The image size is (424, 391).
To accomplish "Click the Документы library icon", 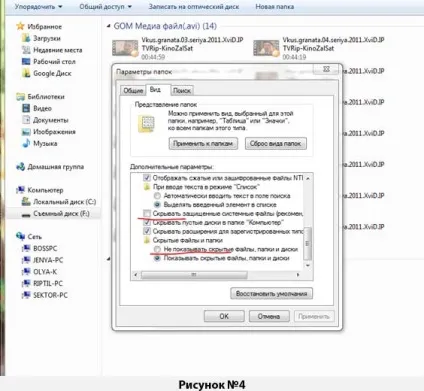I will coord(26,120).
